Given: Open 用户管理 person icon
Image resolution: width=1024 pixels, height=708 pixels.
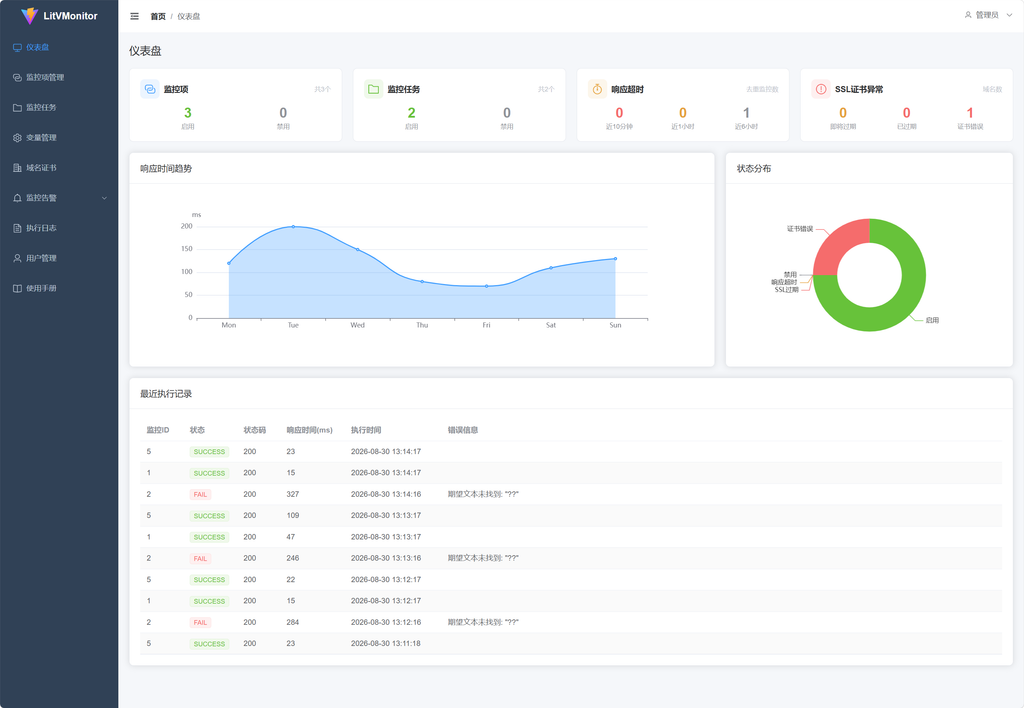Looking at the screenshot, I should point(17,258).
